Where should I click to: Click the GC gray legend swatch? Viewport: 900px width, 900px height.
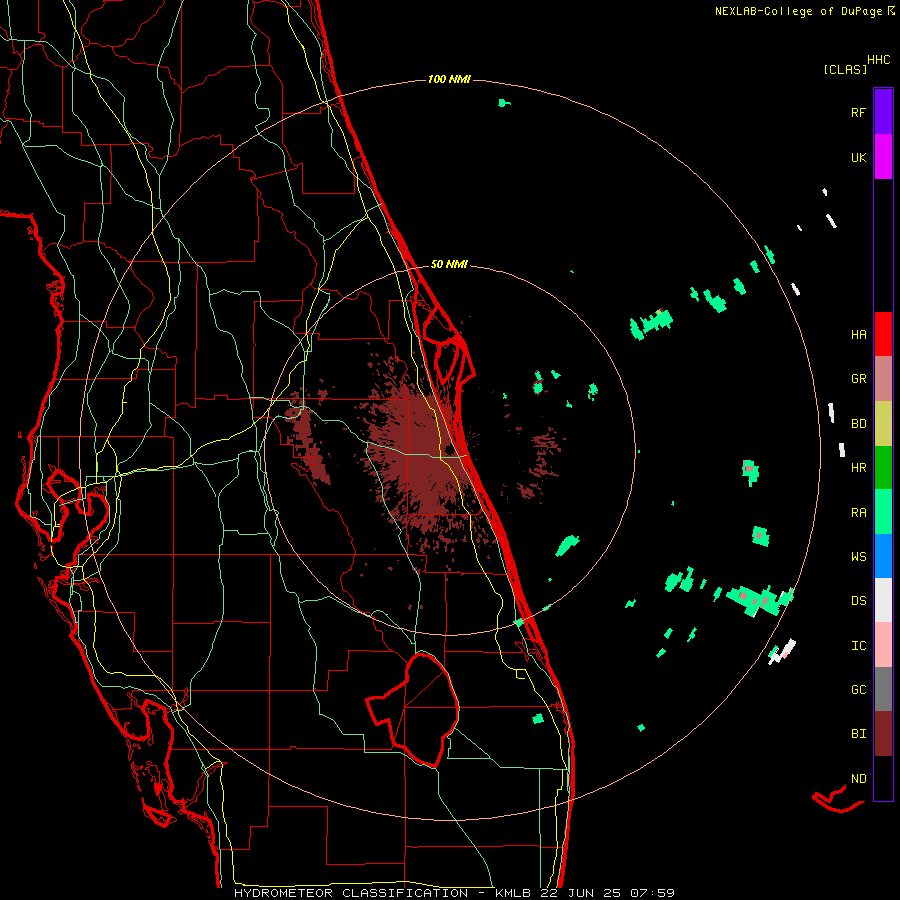point(883,689)
